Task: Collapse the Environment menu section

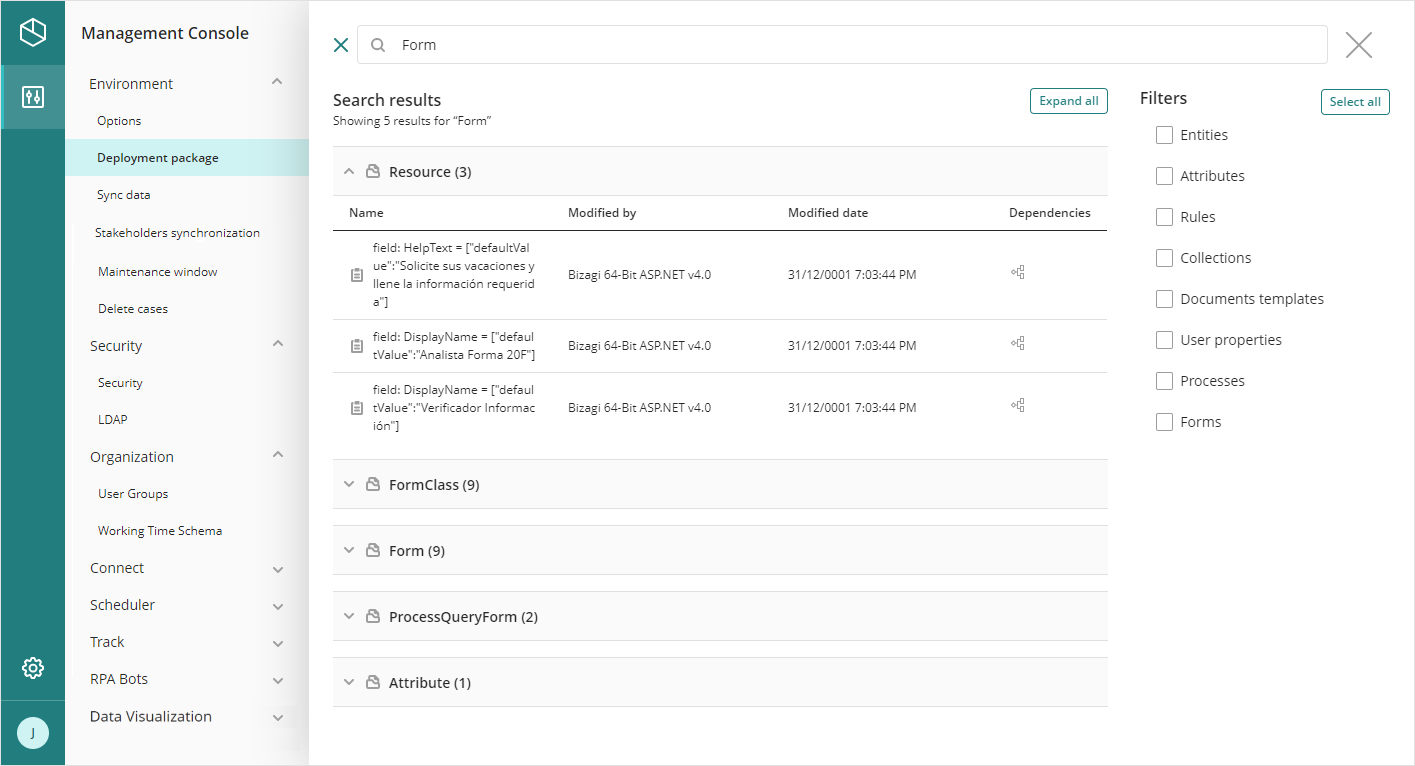Action: [x=278, y=82]
